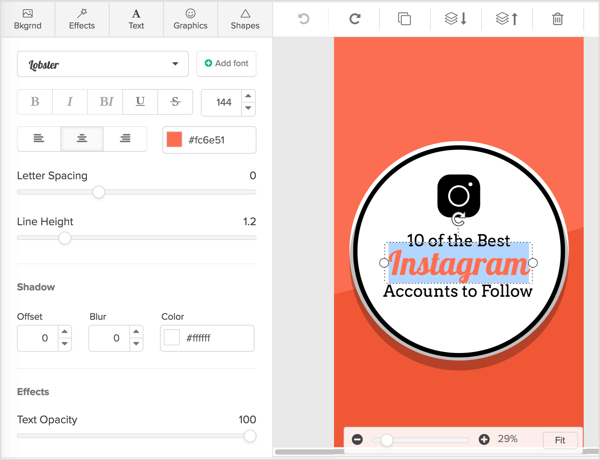Increase shadow Offset with up arrow
Screen dimensions: 600x460
tap(65, 332)
